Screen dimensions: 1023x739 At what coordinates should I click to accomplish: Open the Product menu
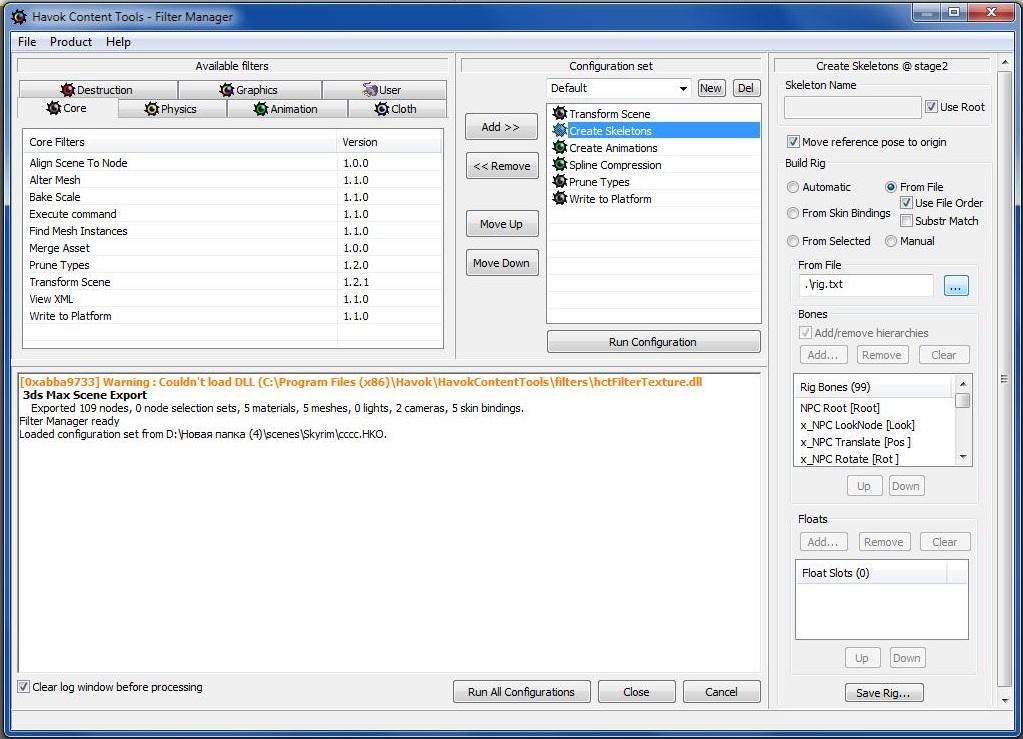click(70, 42)
